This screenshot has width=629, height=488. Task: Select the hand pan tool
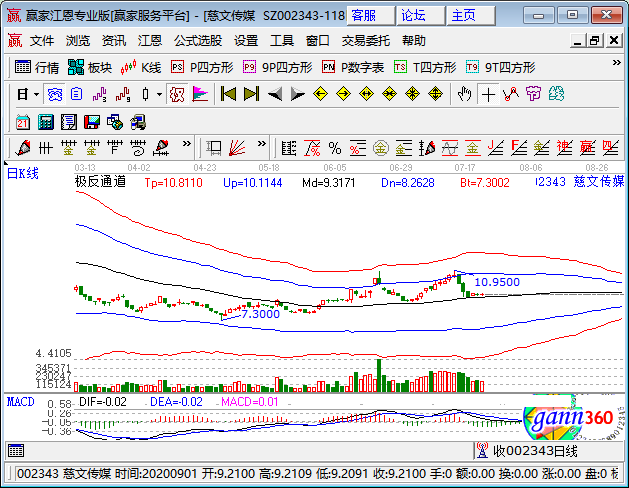(465, 94)
